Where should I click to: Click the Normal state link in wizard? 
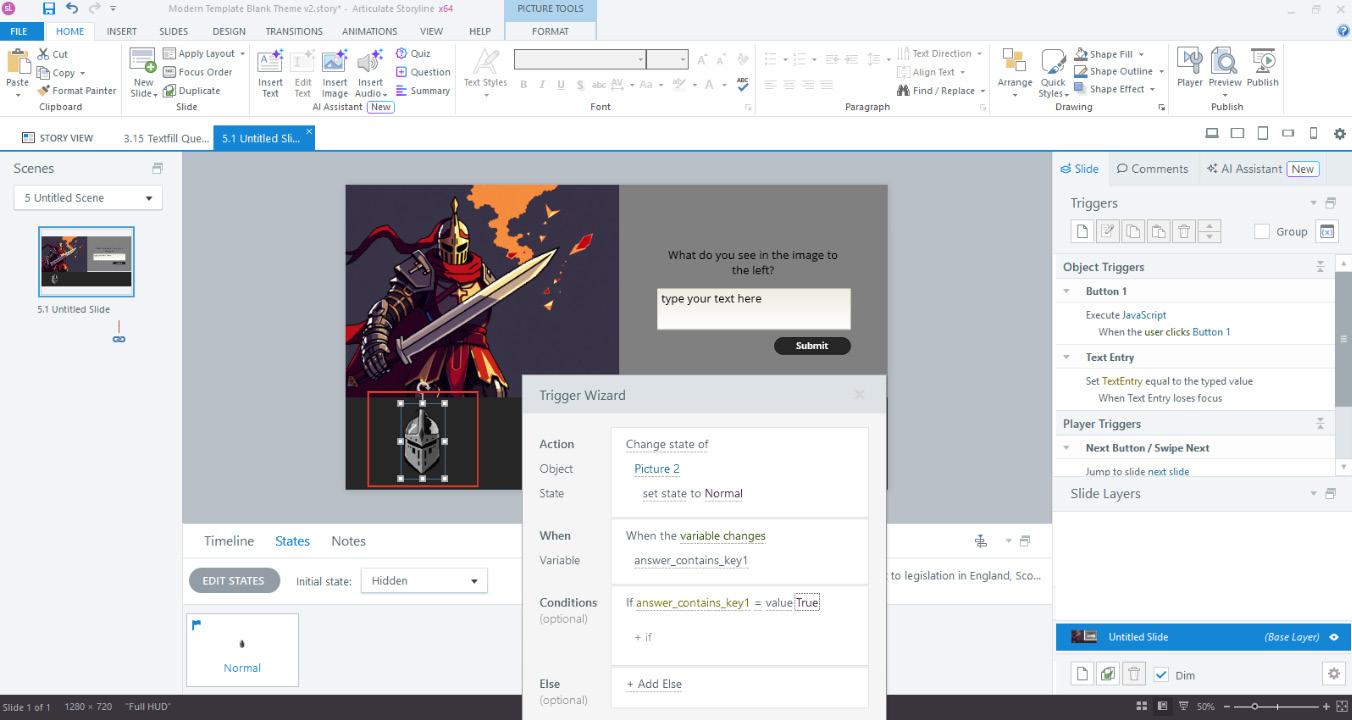pos(723,494)
